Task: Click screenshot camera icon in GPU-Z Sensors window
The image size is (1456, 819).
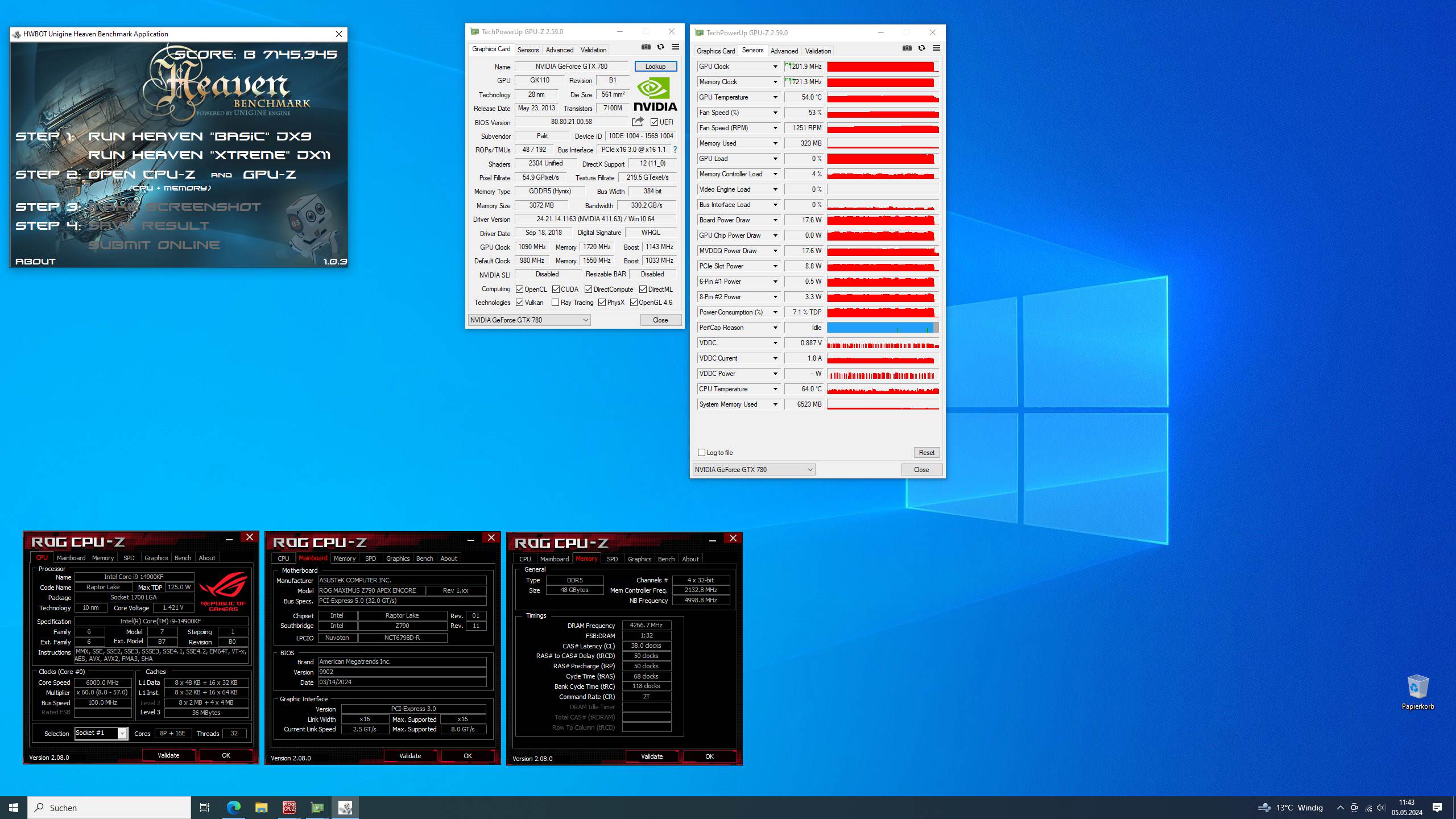Action: point(907,48)
